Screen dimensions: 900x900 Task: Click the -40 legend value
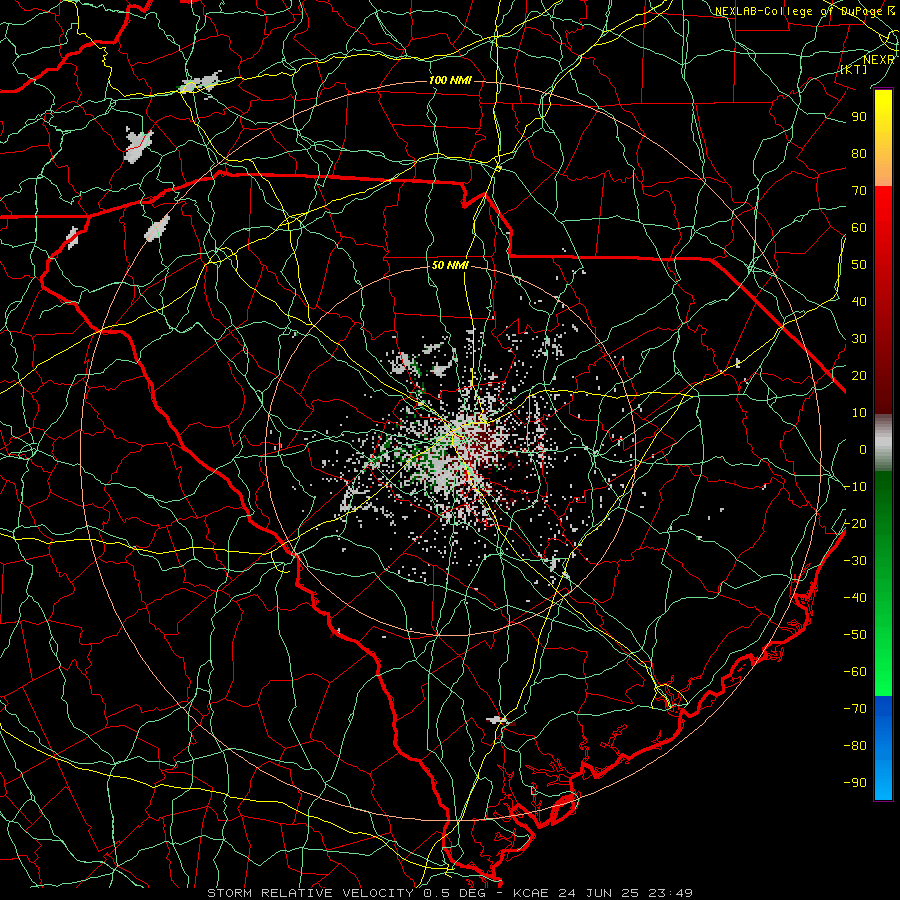855,598
